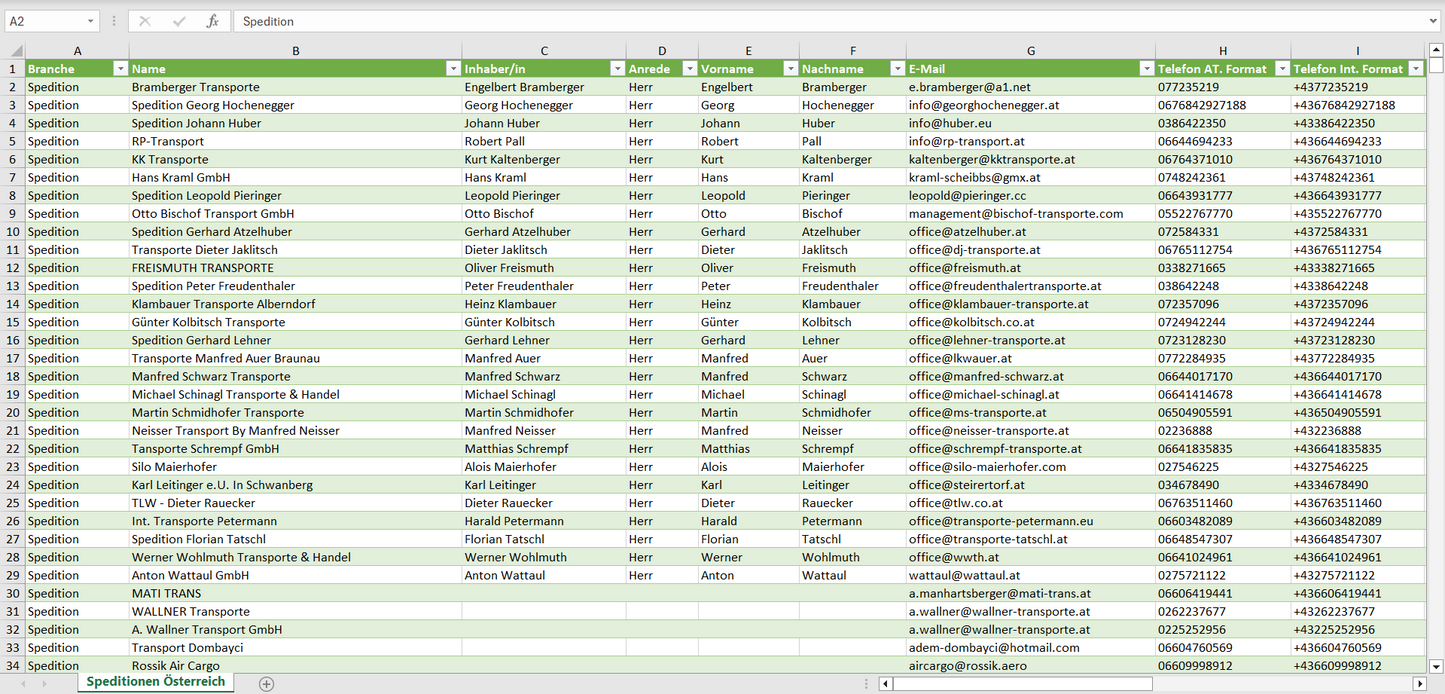Expand the formula bar with the chevron
The image size is (1445, 694).
pyautogui.click(x=1434, y=21)
